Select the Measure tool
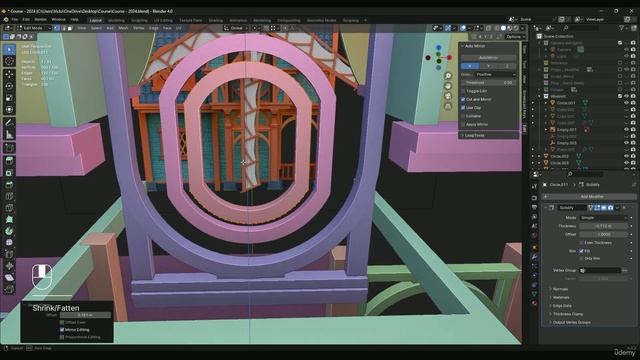 point(9,134)
